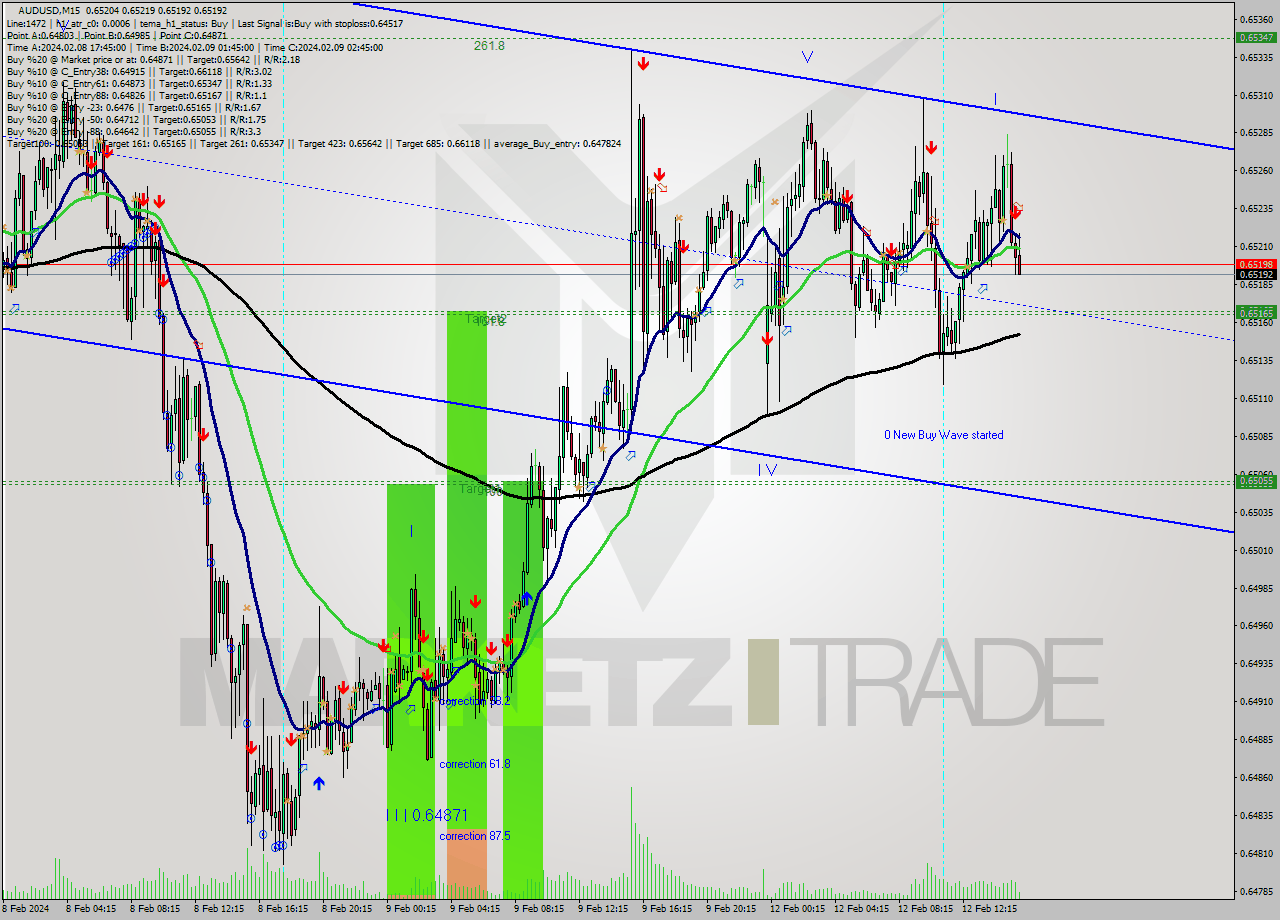Screen dimensions: 1280x920
Task: Click the '8 Feb 12:15' time axis label
Action: point(217,909)
